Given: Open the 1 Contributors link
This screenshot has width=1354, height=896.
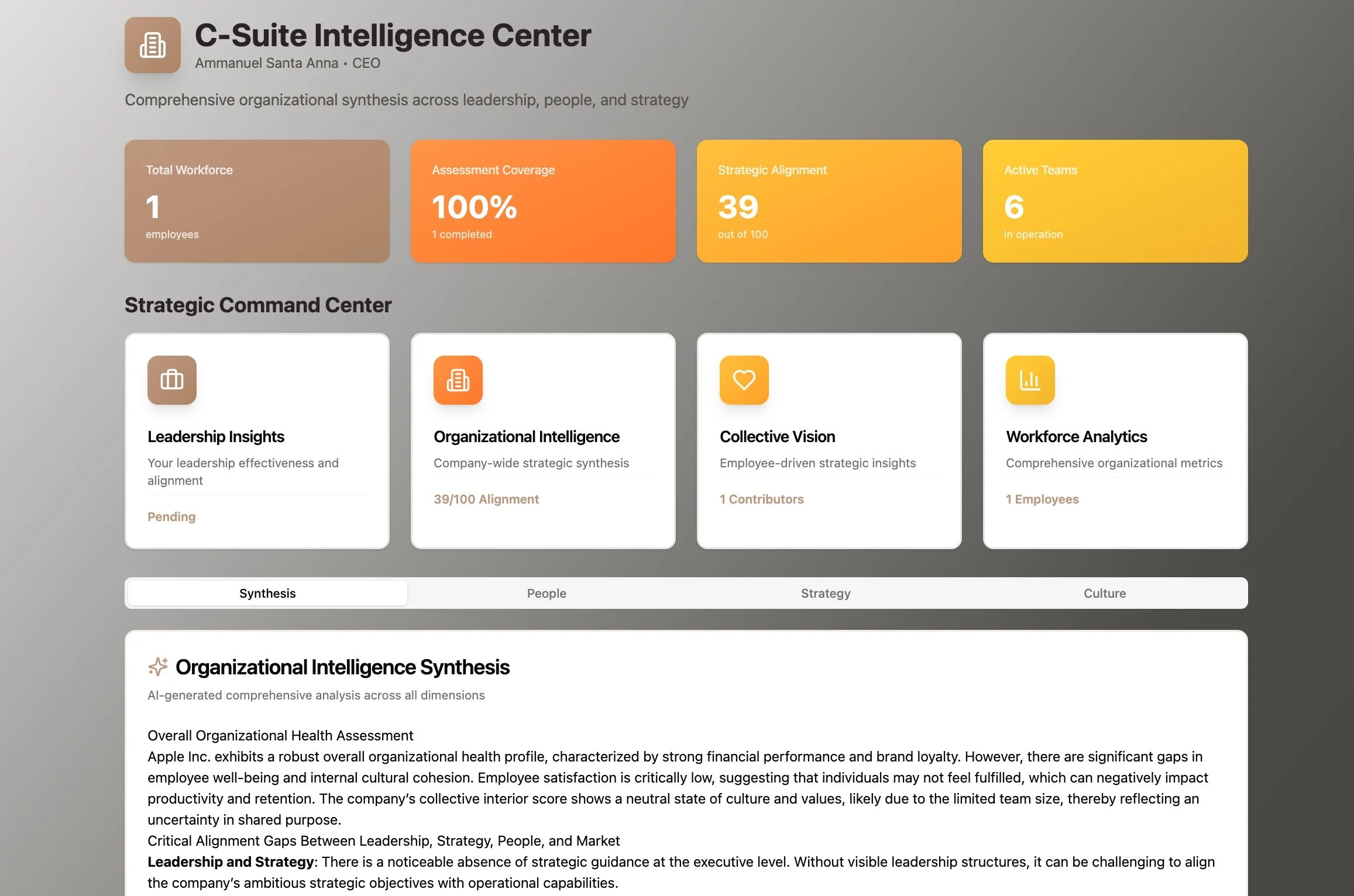Looking at the screenshot, I should [x=761, y=499].
